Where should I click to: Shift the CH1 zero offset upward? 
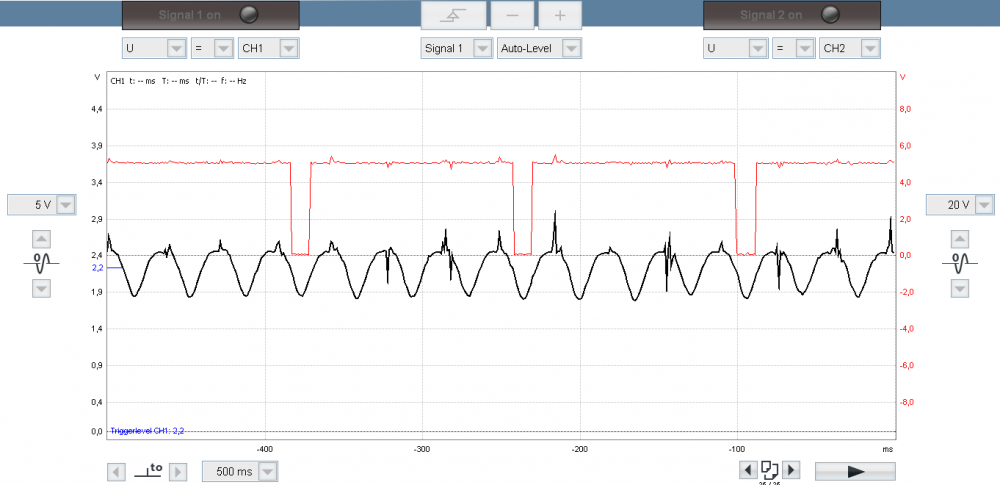click(x=41, y=239)
